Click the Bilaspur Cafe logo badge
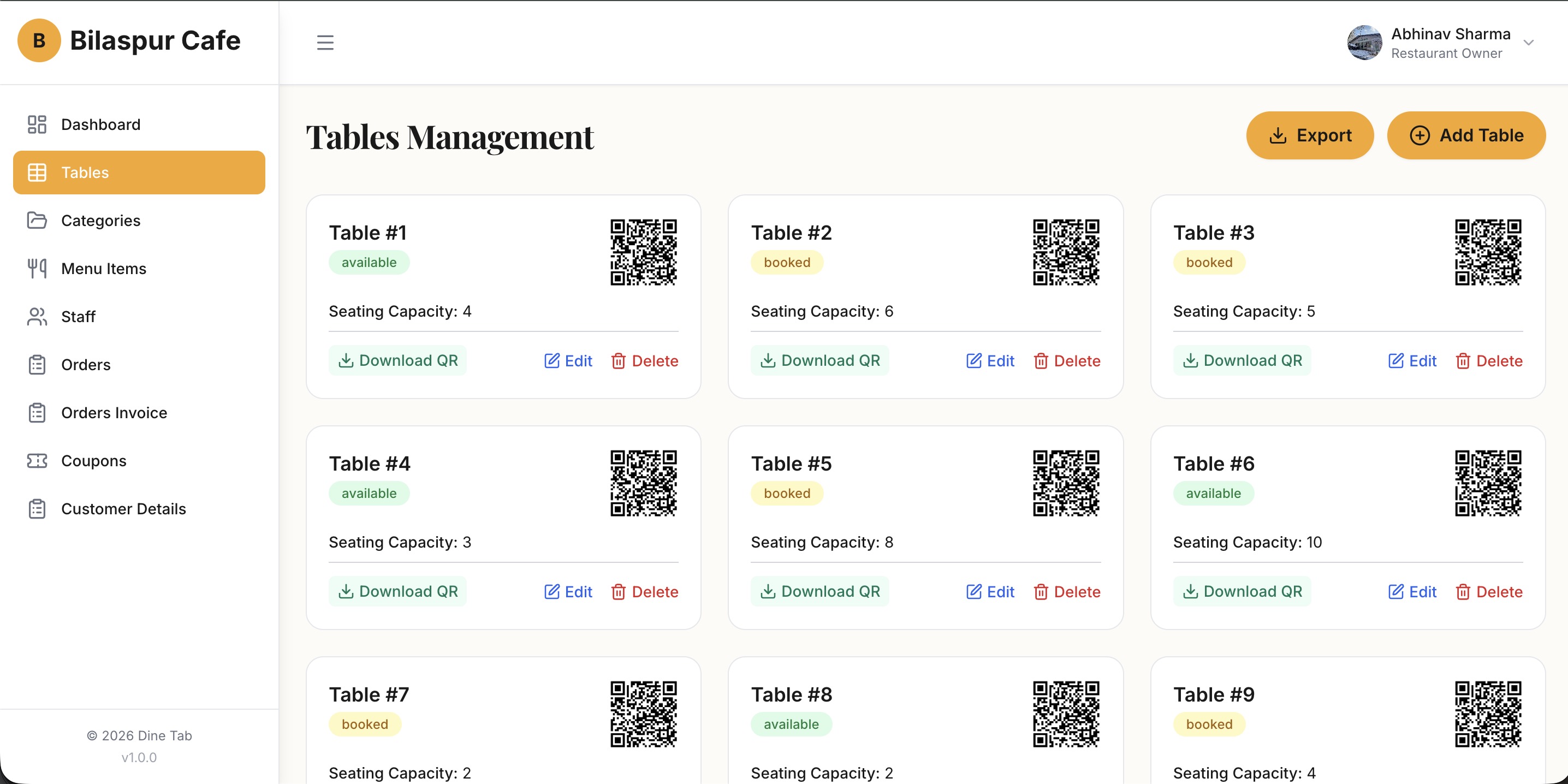The height and width of the screenshot is (784, 1568). (39, 40)
